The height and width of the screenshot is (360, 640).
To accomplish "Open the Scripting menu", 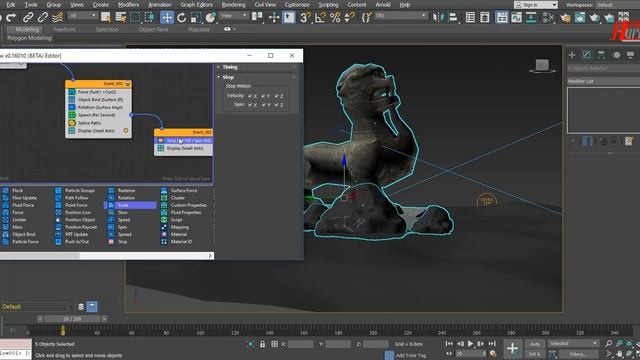I will pyautogui.click(x=328, y=4).
